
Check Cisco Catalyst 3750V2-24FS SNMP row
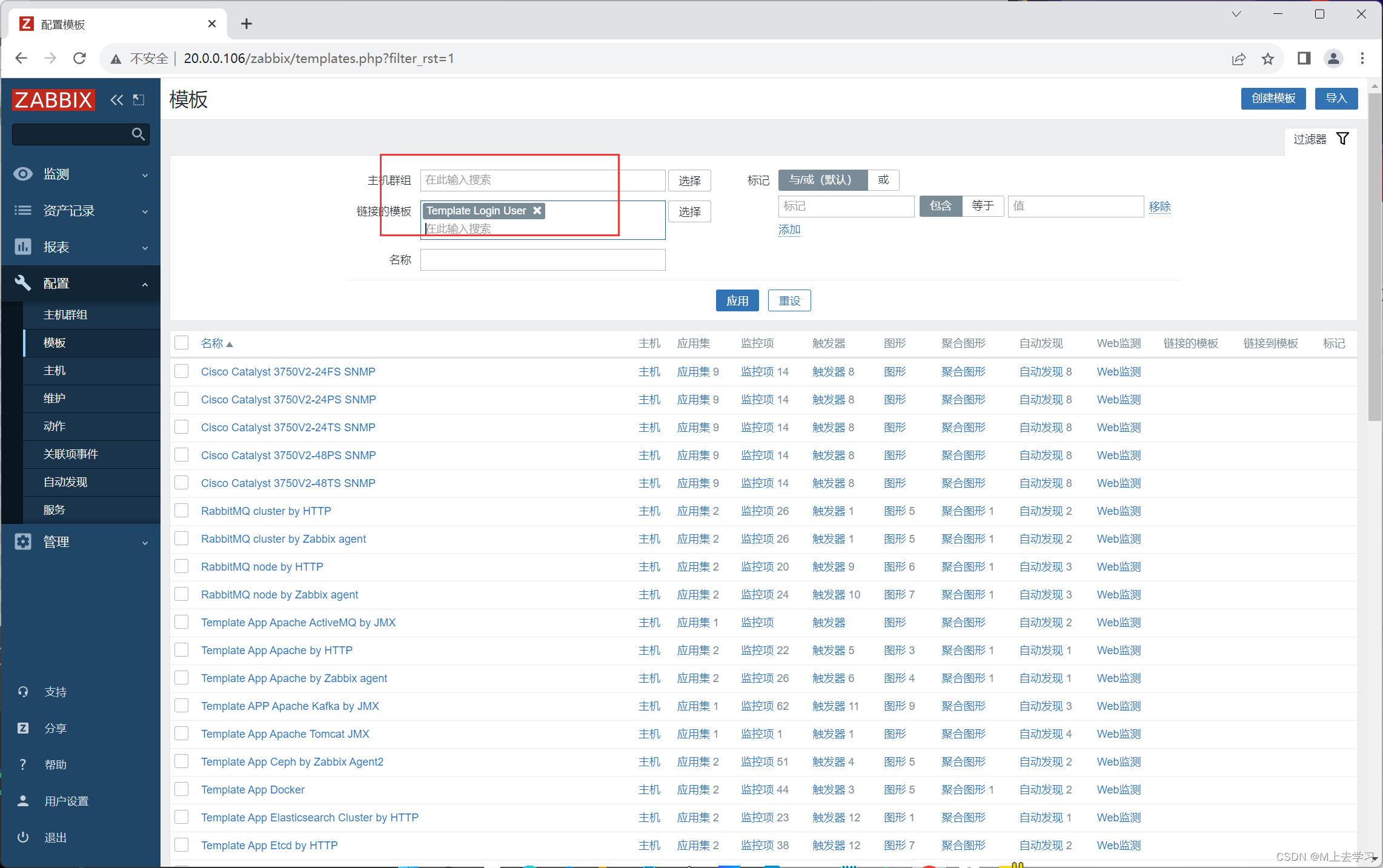(182, 371)
